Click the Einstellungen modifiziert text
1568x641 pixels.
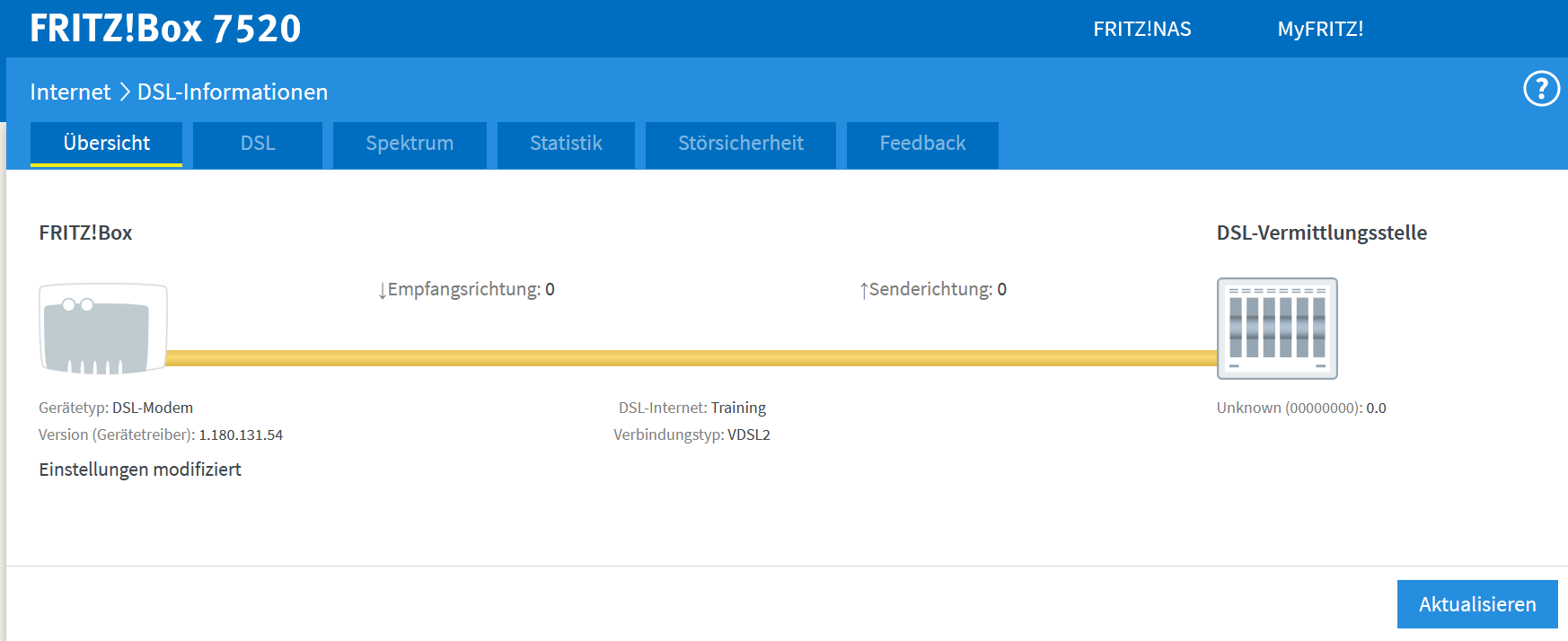coord(140,470)
